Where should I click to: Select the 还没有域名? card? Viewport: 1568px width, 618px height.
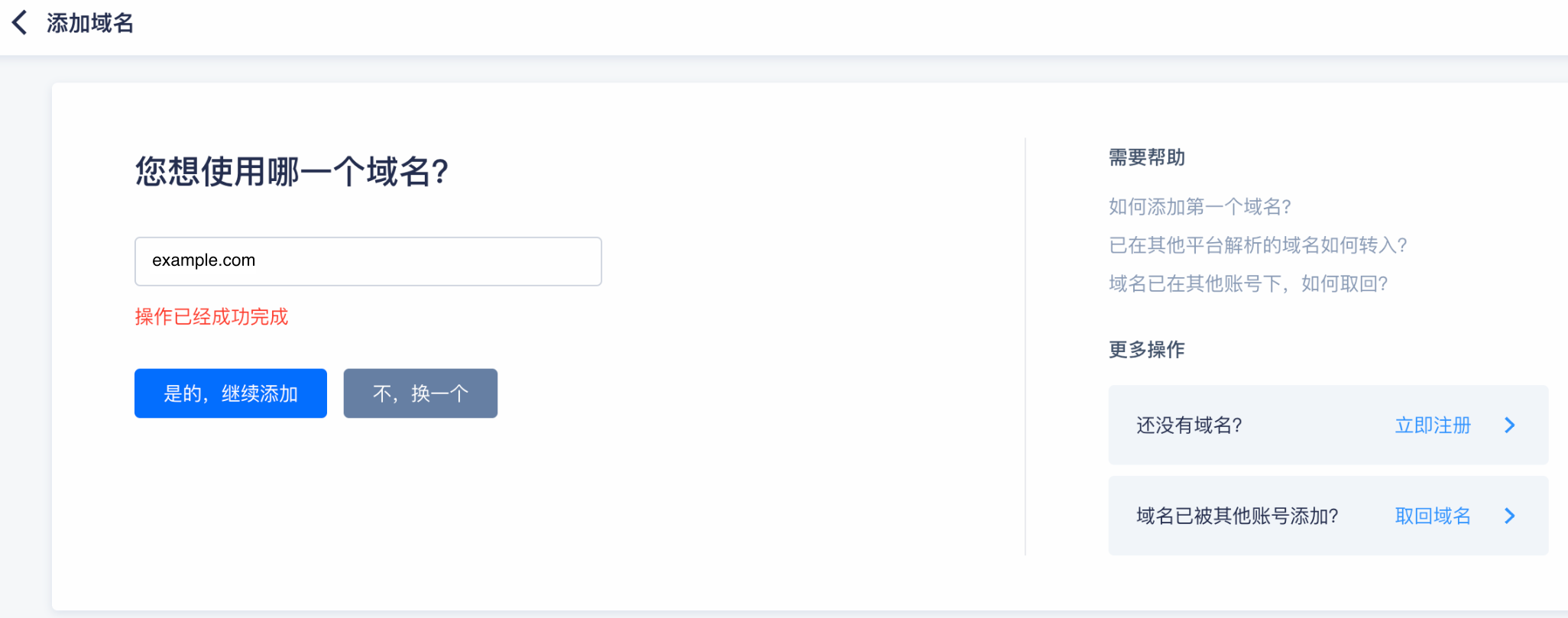1328,425
